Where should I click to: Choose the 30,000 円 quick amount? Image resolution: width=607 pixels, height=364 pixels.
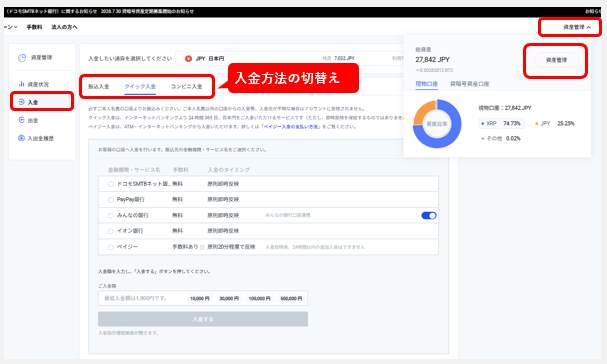coord(229,299)
